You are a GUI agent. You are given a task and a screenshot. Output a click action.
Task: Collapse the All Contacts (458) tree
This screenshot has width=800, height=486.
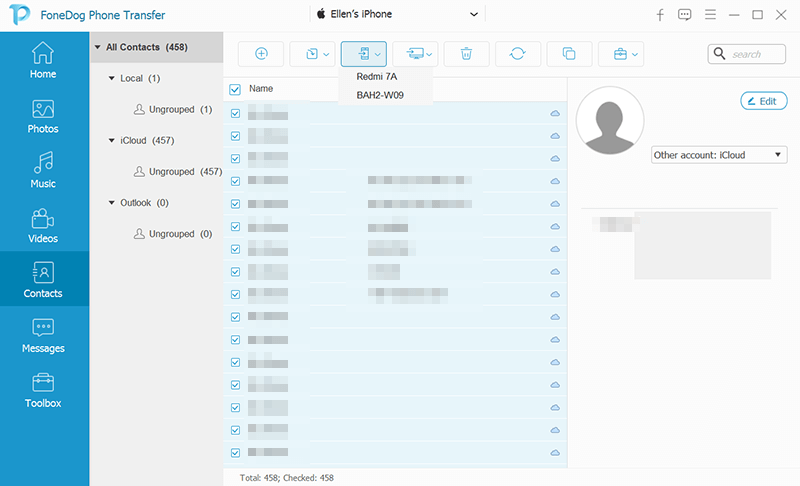[x=97, y=47]
